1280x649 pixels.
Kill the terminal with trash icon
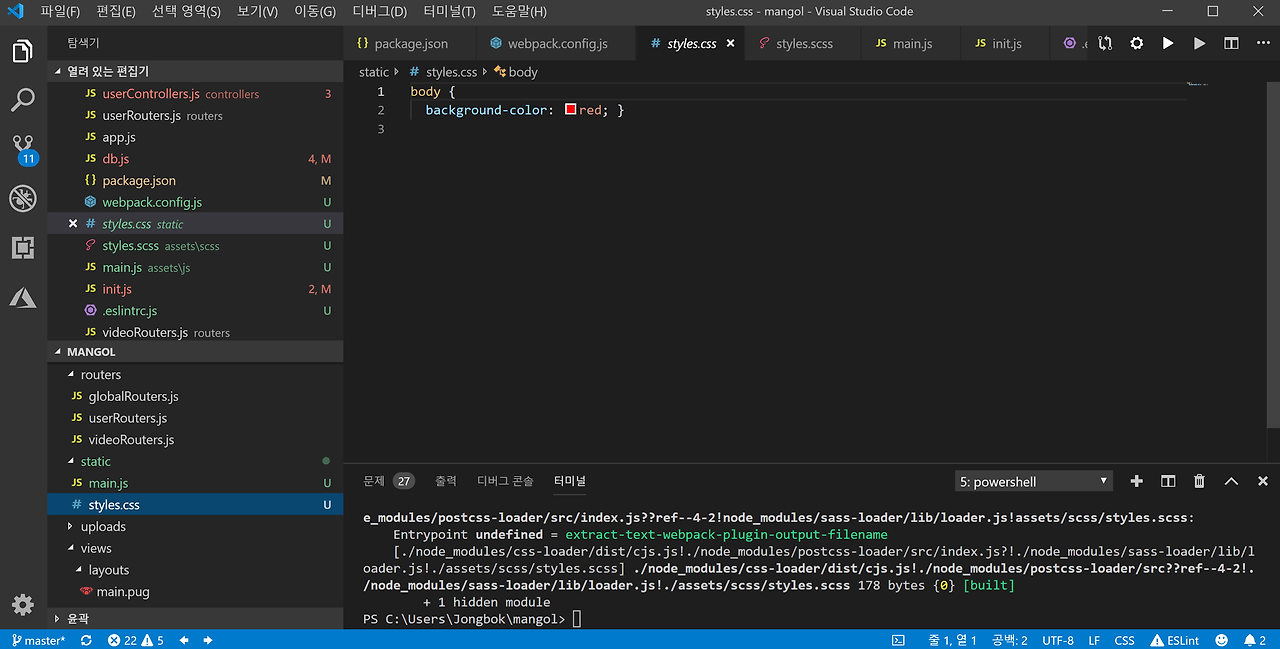point(1199,481)
